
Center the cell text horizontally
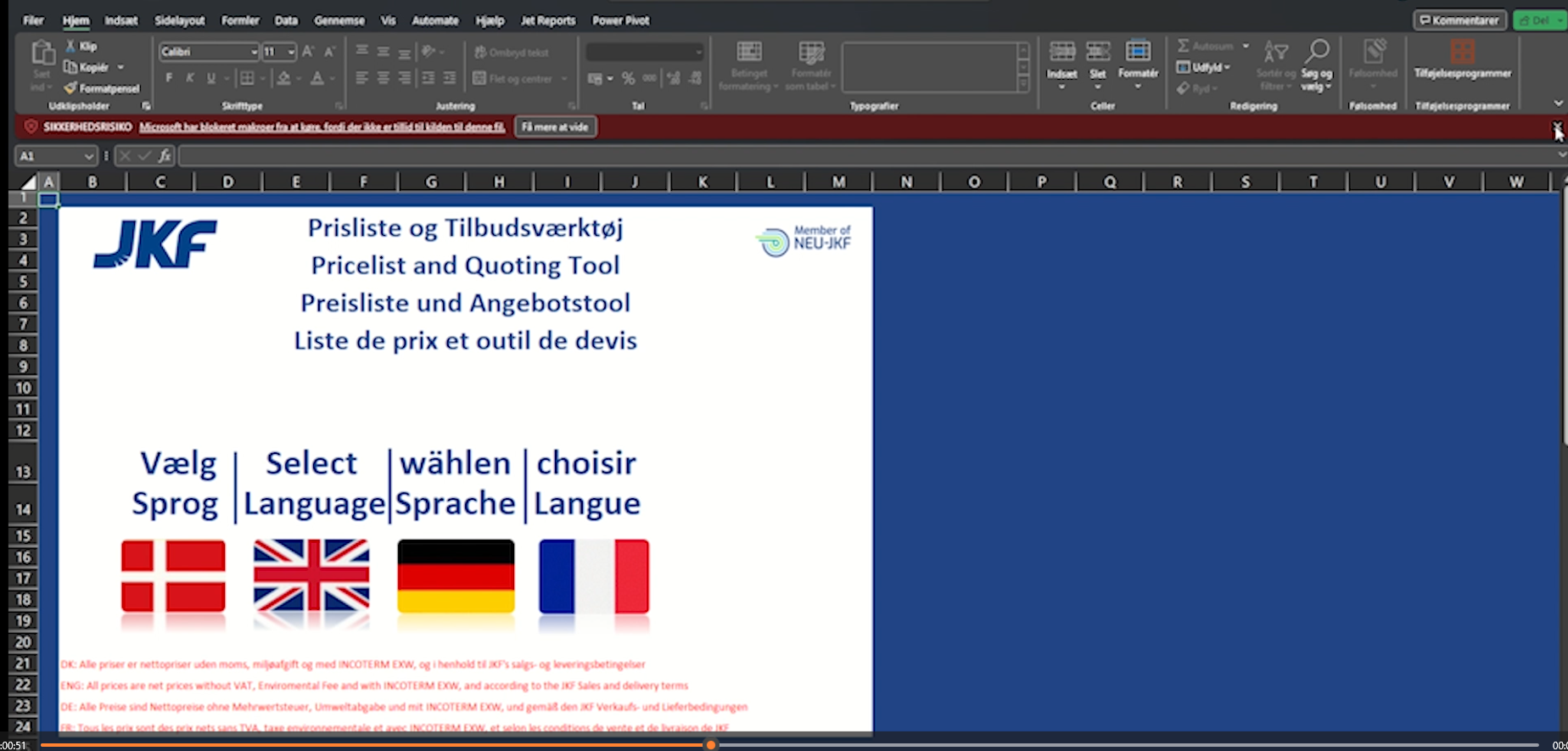(384, 78)
